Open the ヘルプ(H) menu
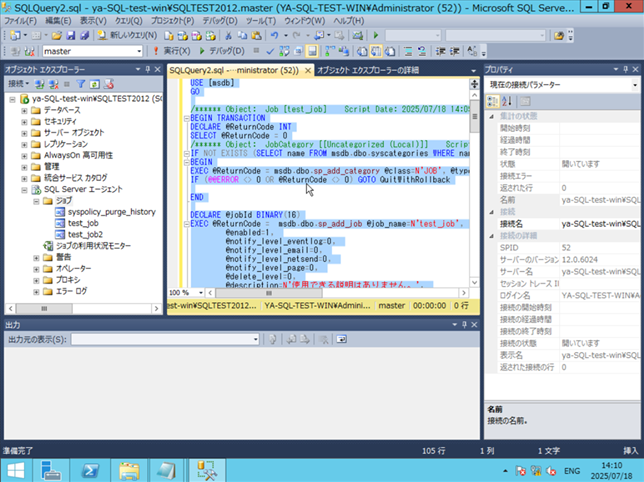The height and width of the screenshot is (482, 644). coord(349,21)
